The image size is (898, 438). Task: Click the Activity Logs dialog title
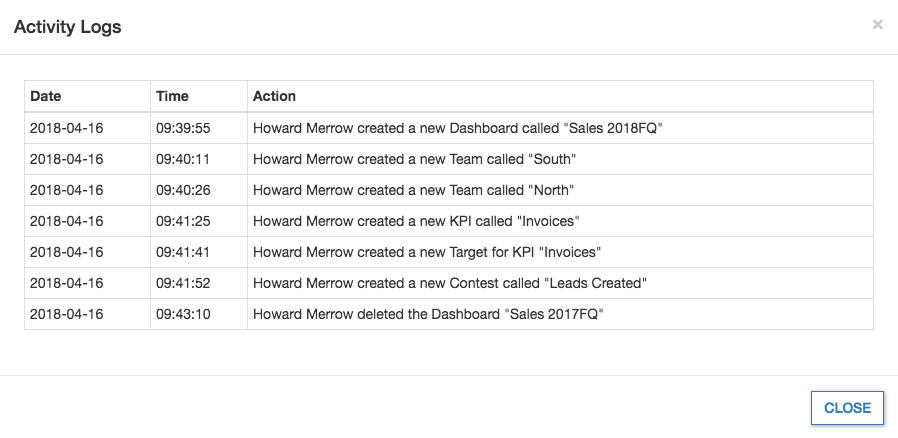click(x=67, y=27)
